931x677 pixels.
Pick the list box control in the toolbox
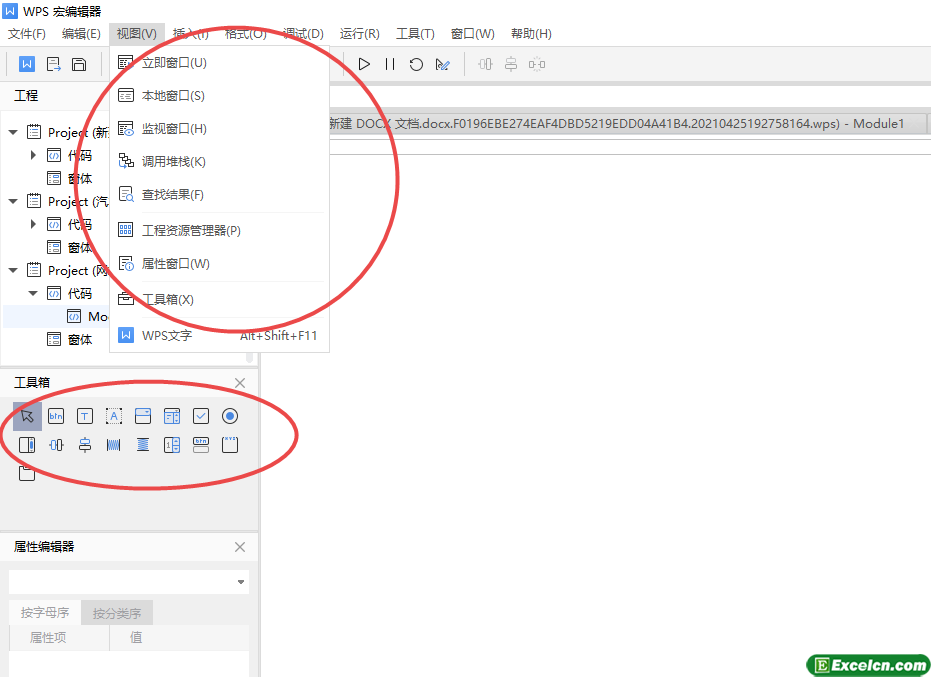pos(172,416)
